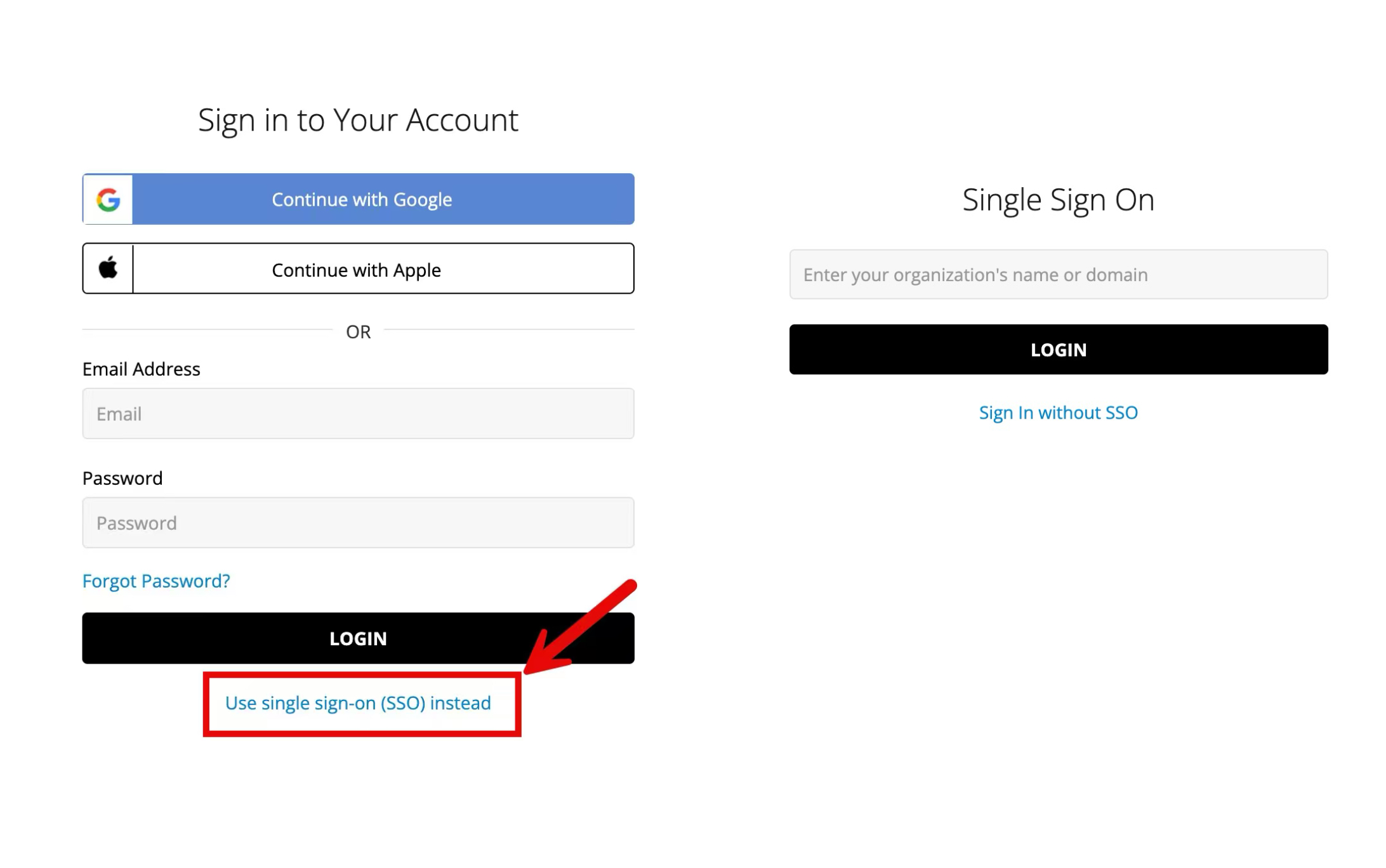The height and width of the screenshot is (868, 1386).
Task: Click the Single Sign On heading
Action: click(x=1059, y=200)
